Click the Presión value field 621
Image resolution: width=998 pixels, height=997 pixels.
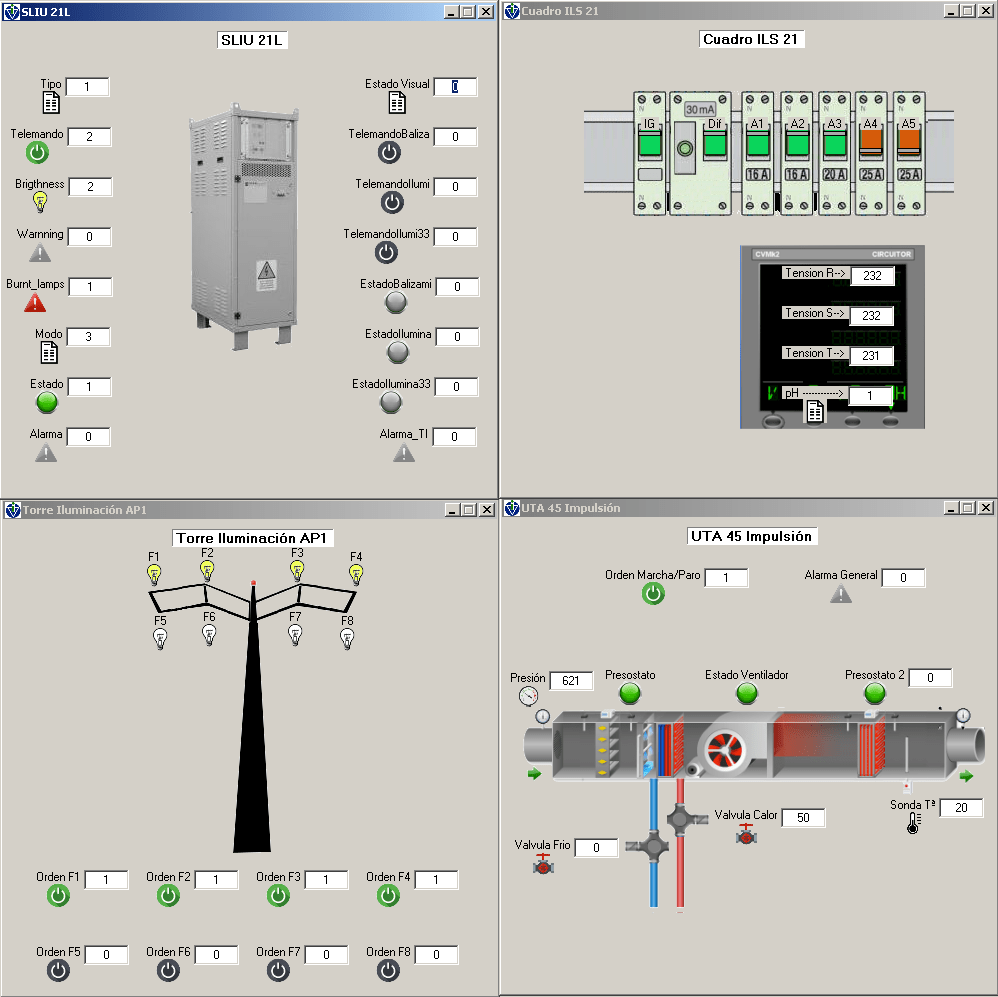pos(571,681)
